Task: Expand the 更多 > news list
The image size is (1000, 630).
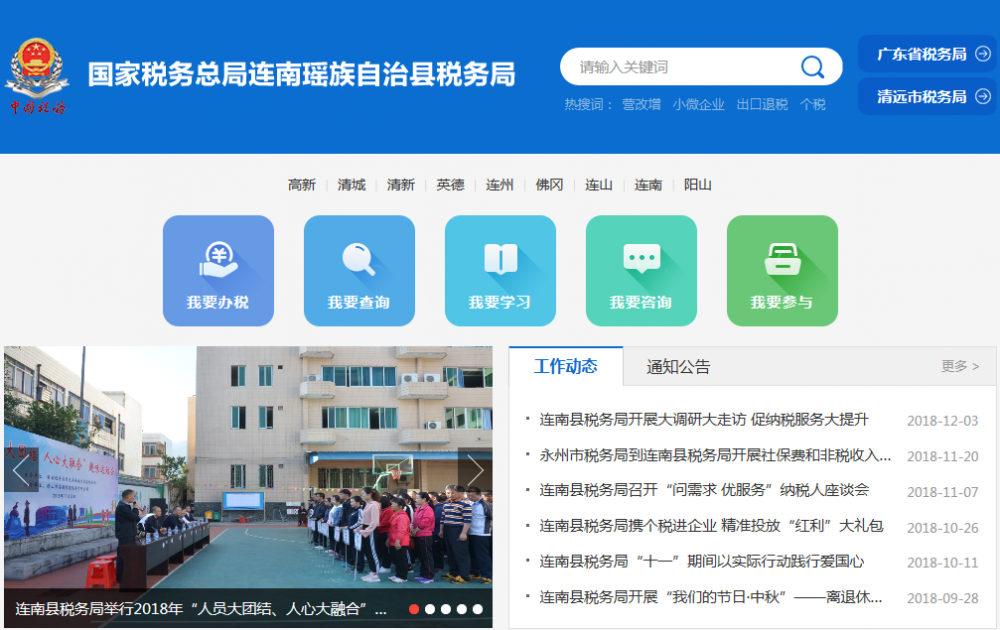Action: click(960, 366)
